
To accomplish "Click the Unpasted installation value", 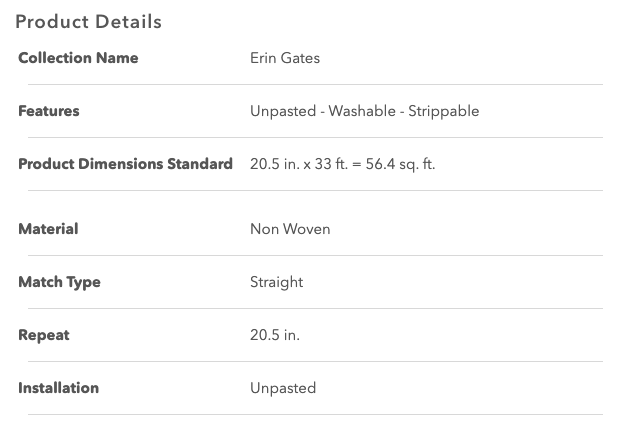I will [x=282, y=388].
